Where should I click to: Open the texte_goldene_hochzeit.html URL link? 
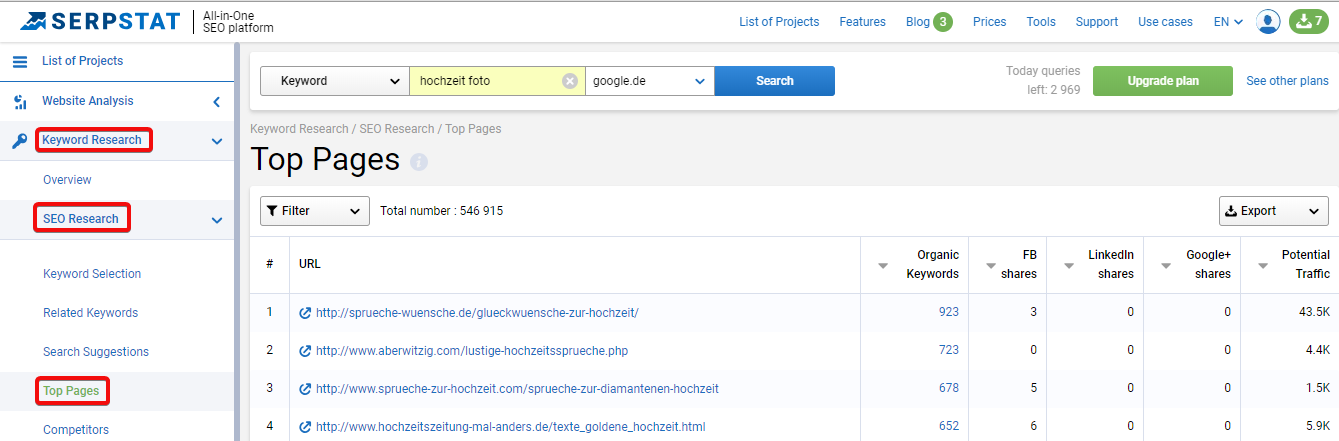point(511,427)
